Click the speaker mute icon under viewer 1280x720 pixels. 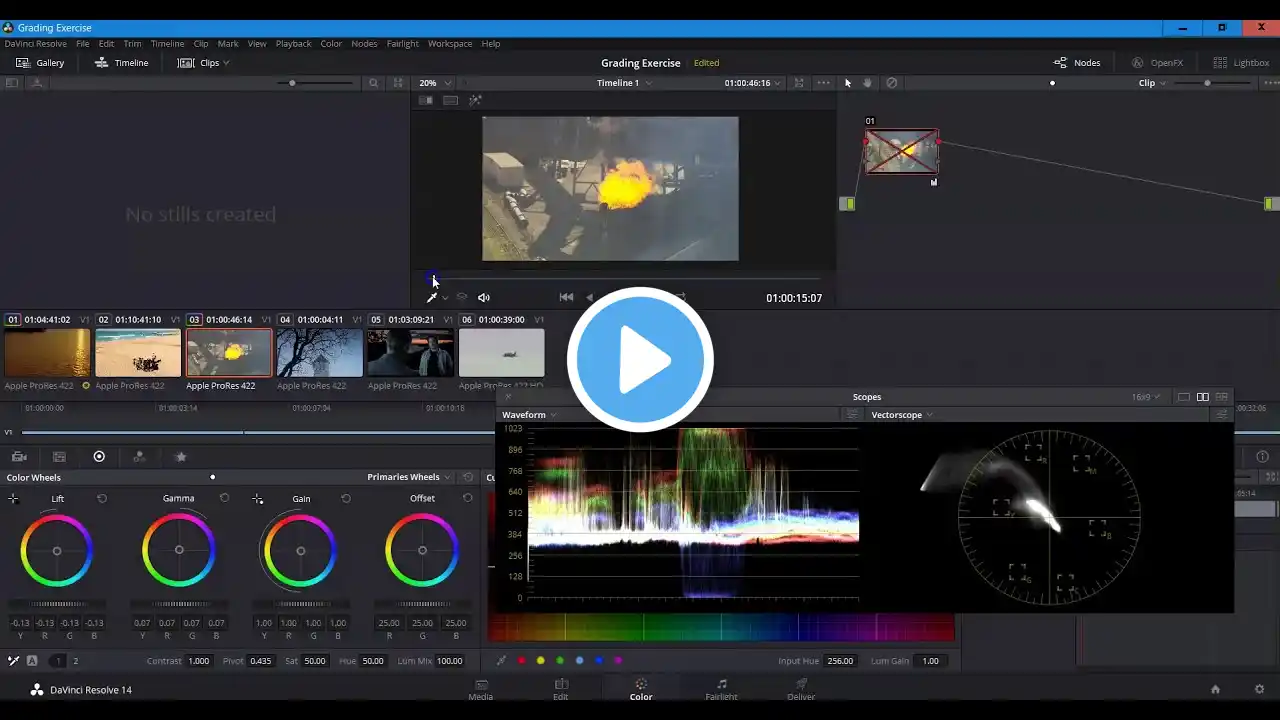point(484,297)
